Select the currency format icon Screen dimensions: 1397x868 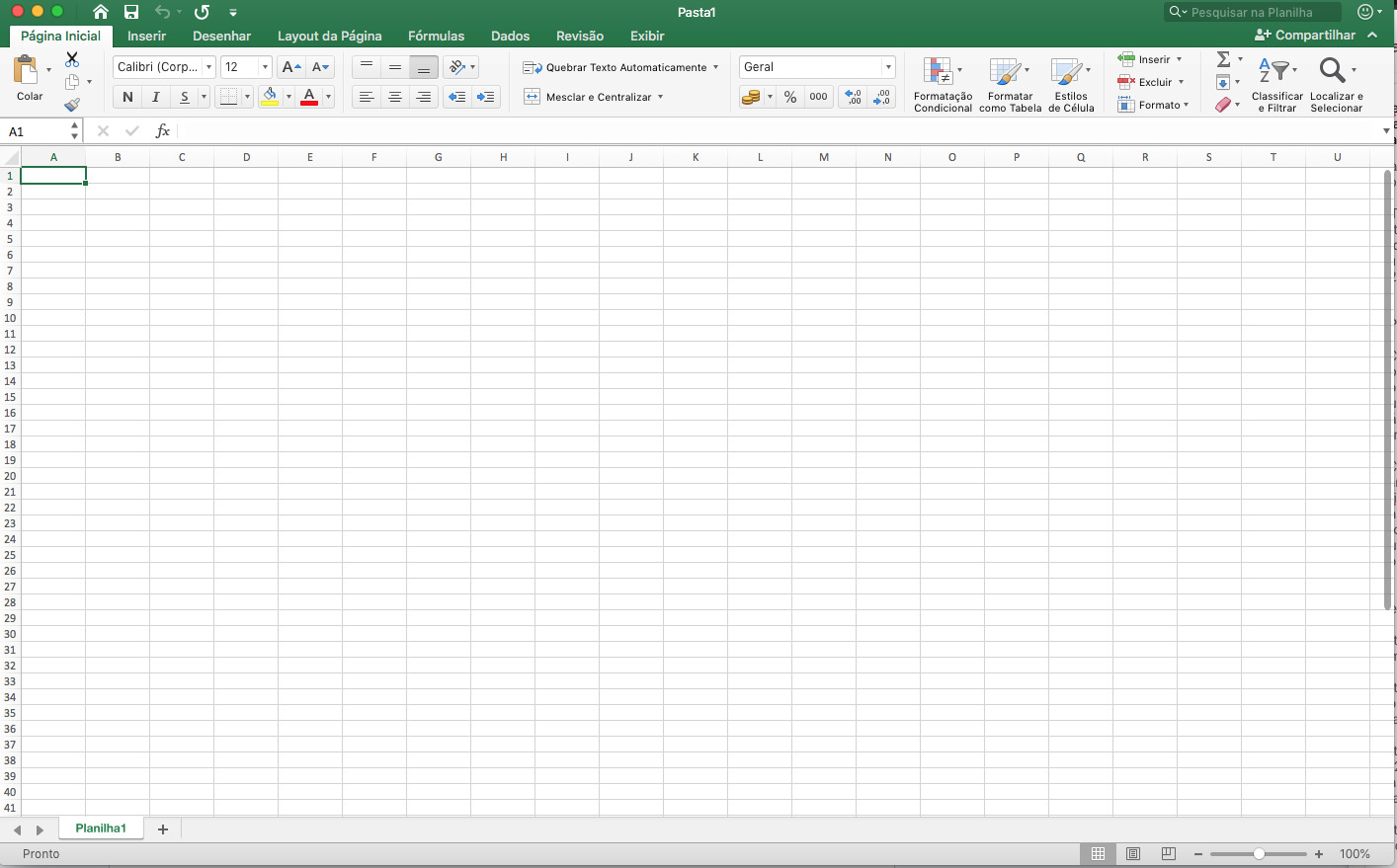pos(752,97)
